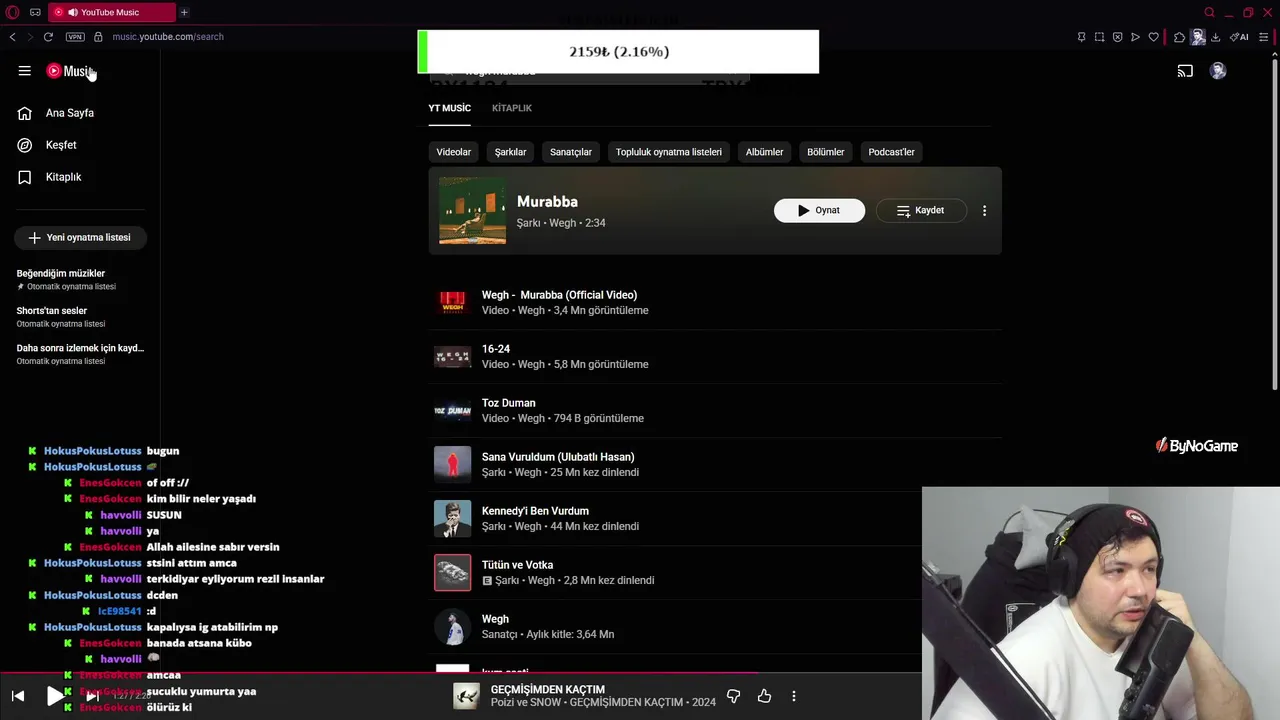Like GEÇMİŞİMDEN KAÇTIM track
Screen dimensions: 1280x720
pyautogui.click(x=764, y=696)
